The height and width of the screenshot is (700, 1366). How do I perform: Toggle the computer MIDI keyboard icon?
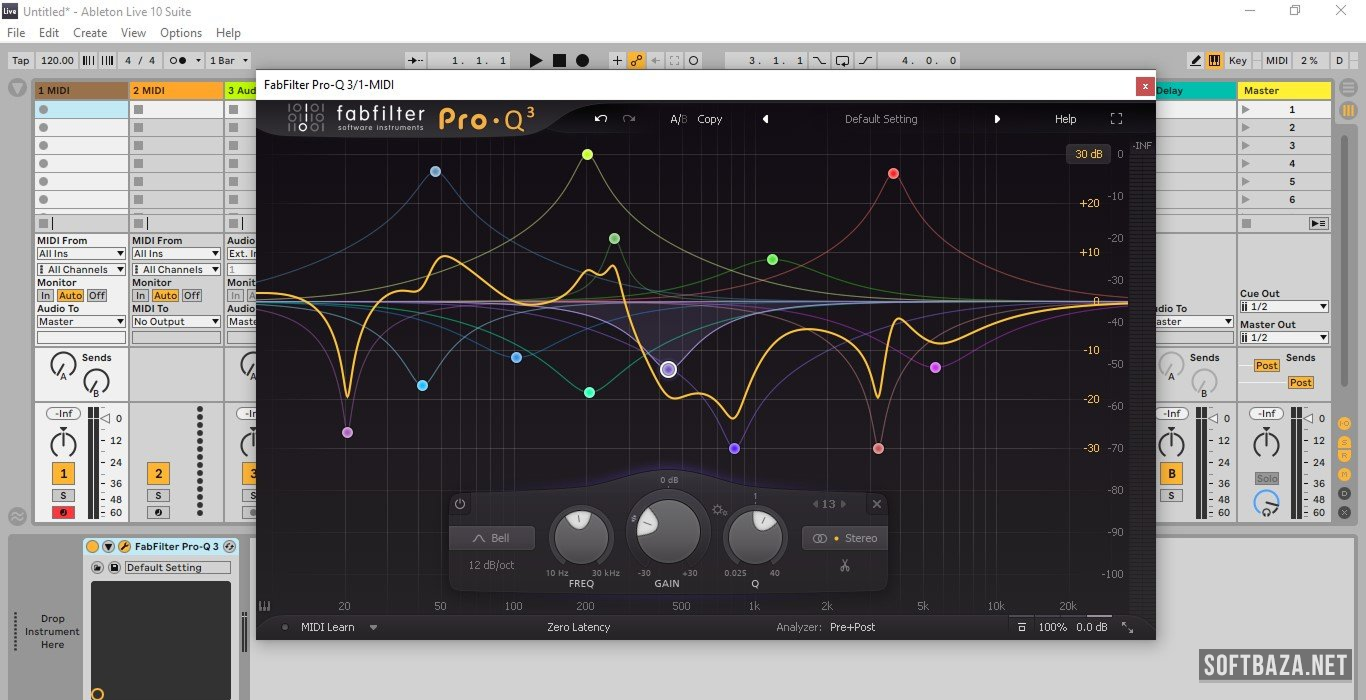click(1215, 60)
